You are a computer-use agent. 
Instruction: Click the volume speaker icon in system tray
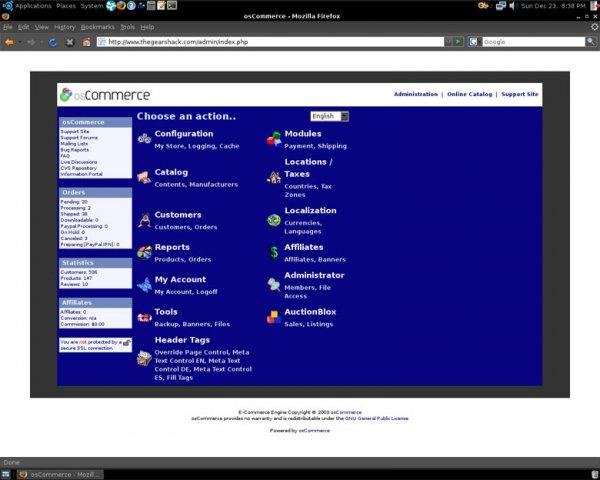tap(512, 6)
